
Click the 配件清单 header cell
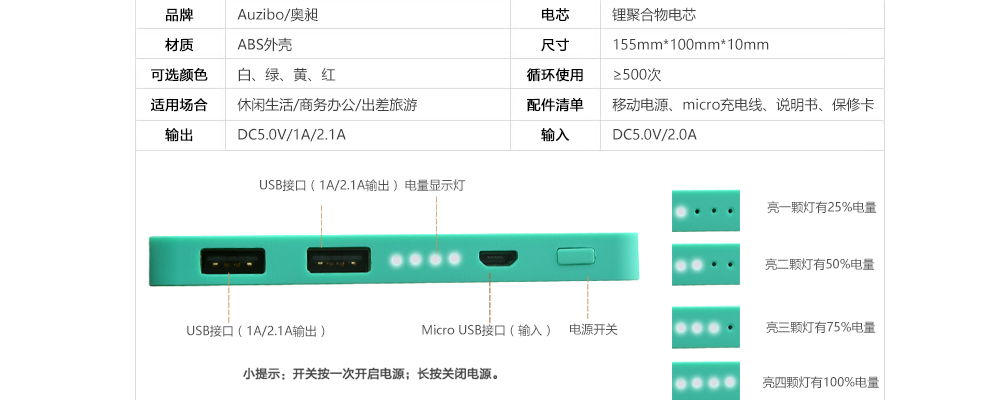pos(555,105)
